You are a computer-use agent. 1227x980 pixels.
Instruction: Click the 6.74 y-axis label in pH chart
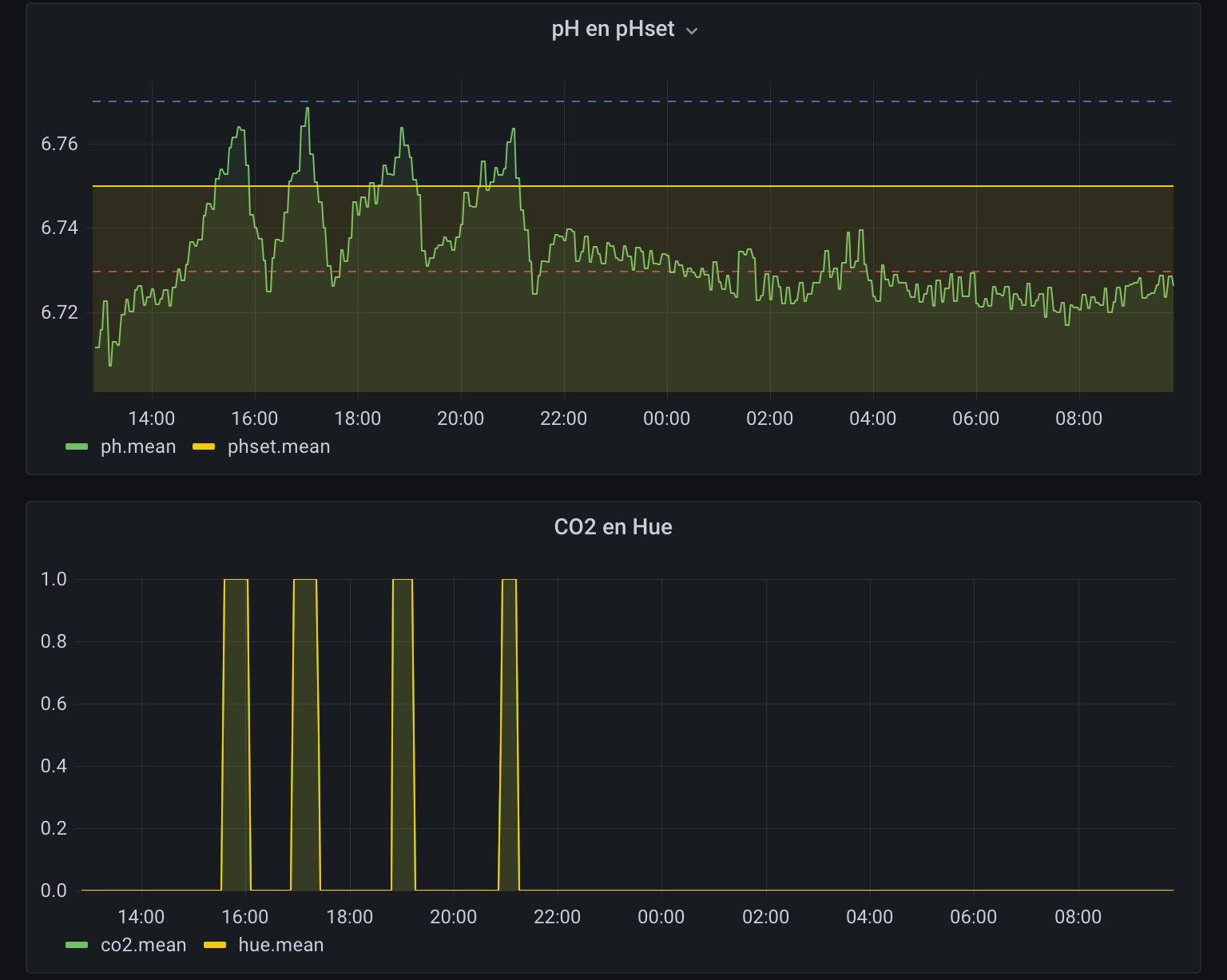(60, 228)
